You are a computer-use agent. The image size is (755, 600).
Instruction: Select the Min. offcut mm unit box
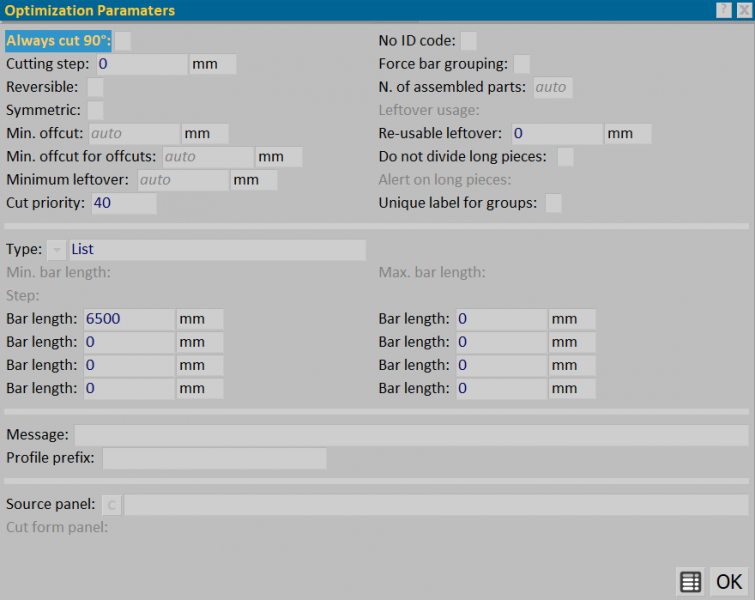205,133
